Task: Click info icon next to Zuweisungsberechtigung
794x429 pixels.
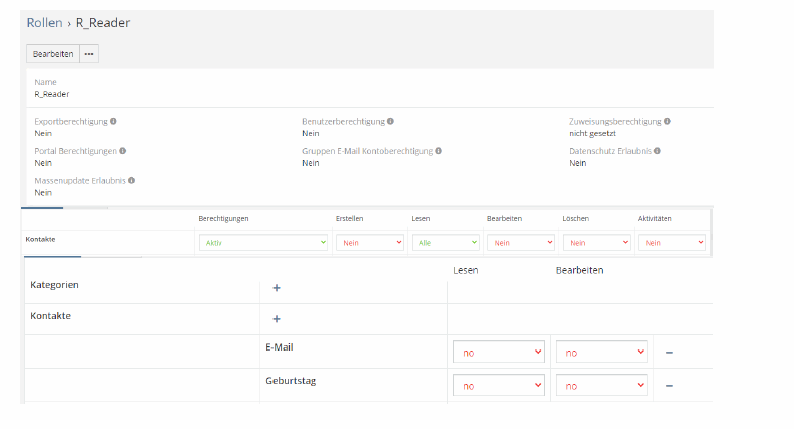Action: coord(667,121)
